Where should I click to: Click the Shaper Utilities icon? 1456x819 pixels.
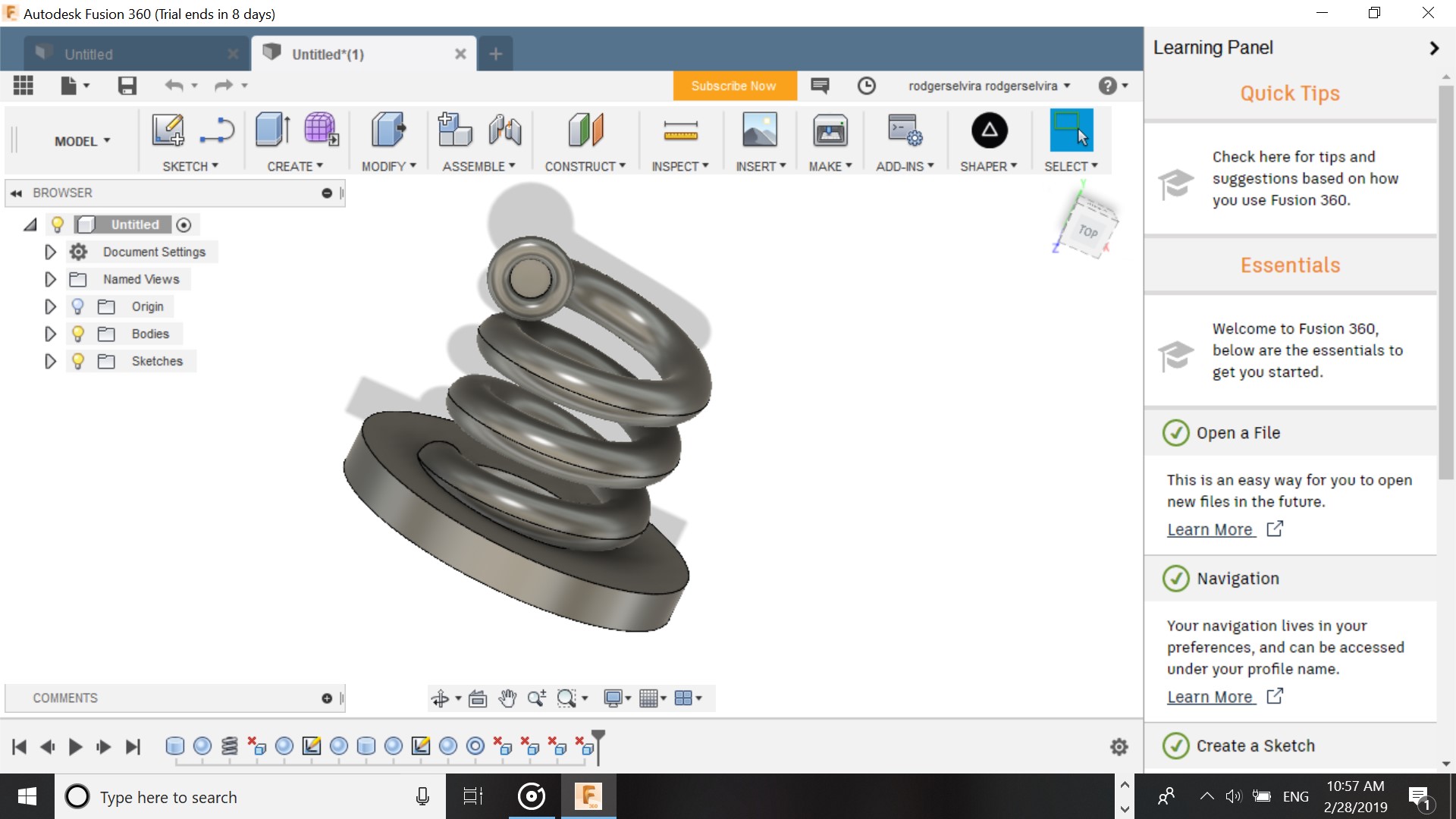989,130
